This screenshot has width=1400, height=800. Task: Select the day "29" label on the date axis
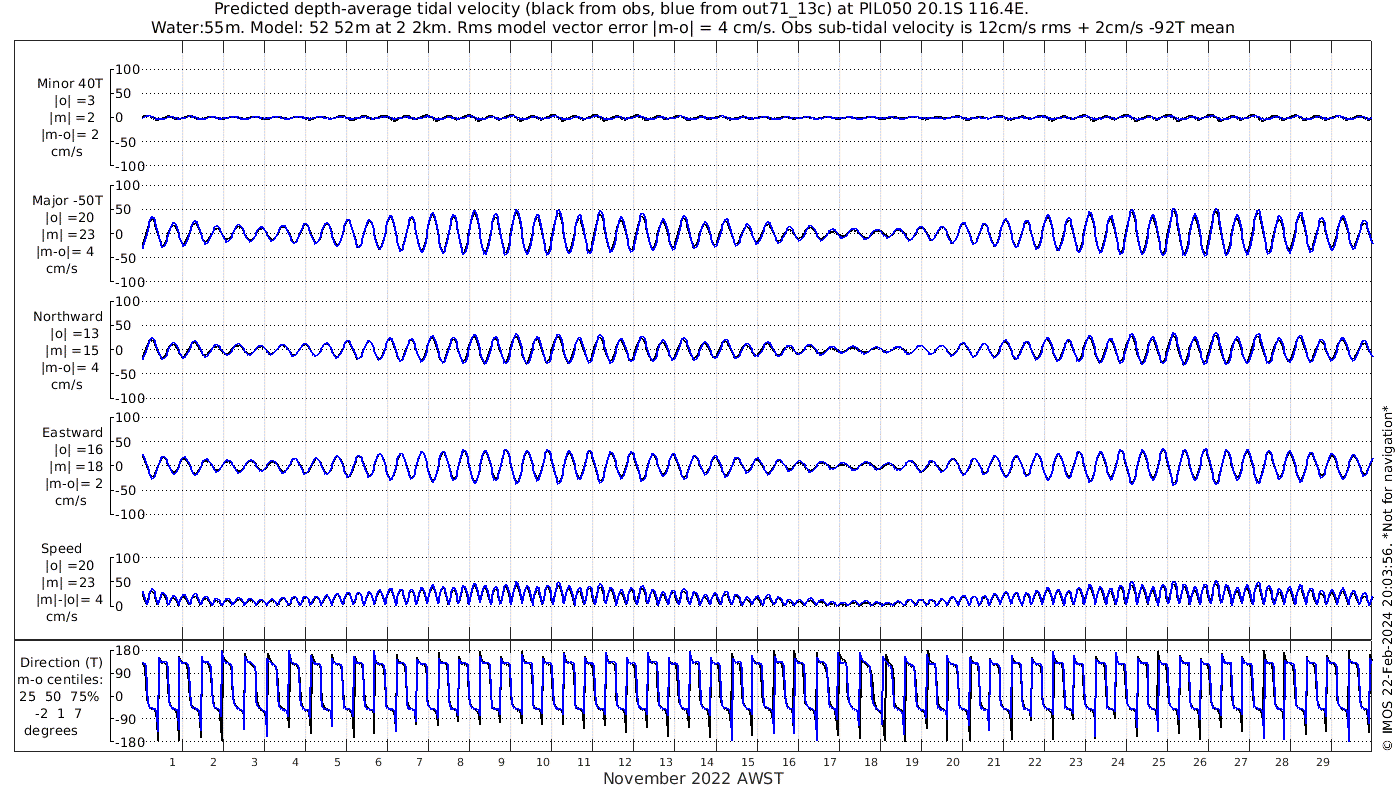[1323, 762]
